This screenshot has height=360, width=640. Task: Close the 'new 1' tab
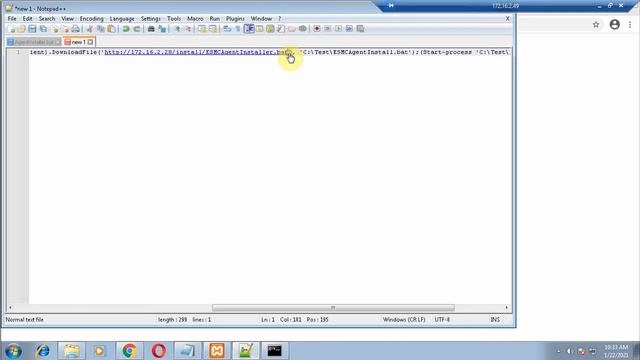tap(90, 42)
